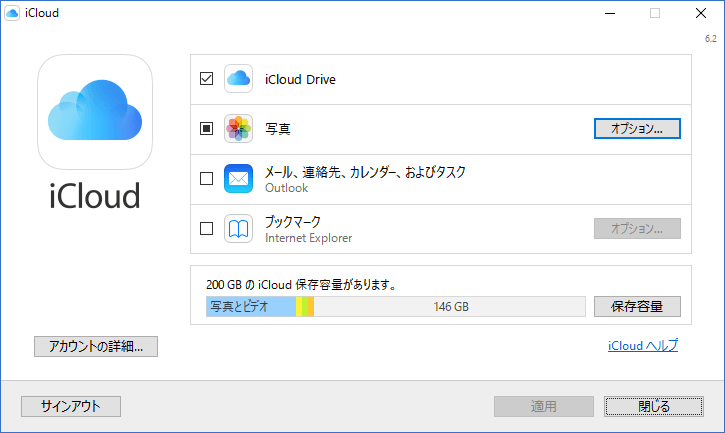Image resolution: width=725 pixels, height=433 pixels.
Task: Click the colorful Photos (写真) icon
Action: click(238, 128)
